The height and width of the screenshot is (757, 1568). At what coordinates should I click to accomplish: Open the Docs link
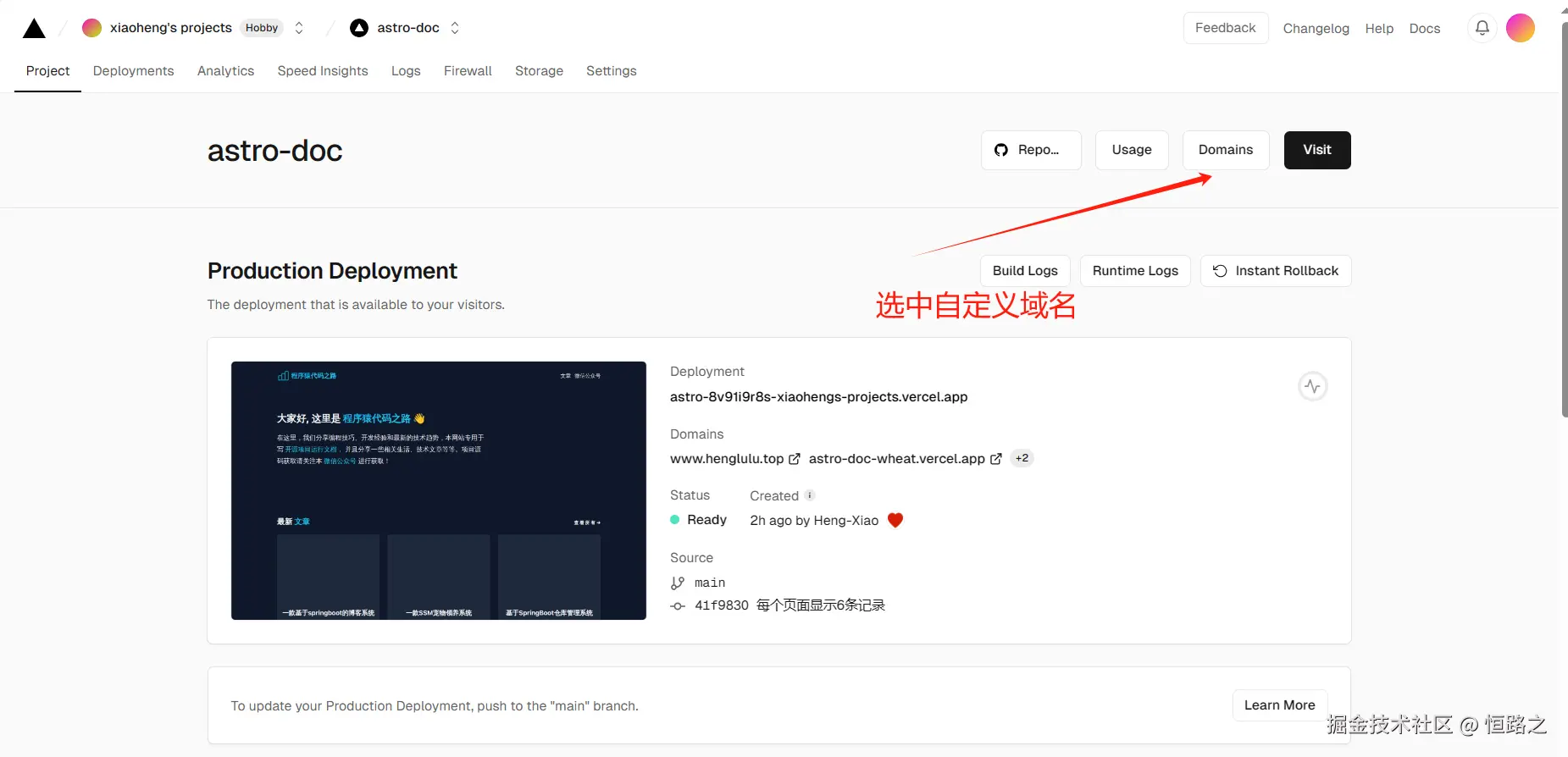click(x=1425, y=29)
